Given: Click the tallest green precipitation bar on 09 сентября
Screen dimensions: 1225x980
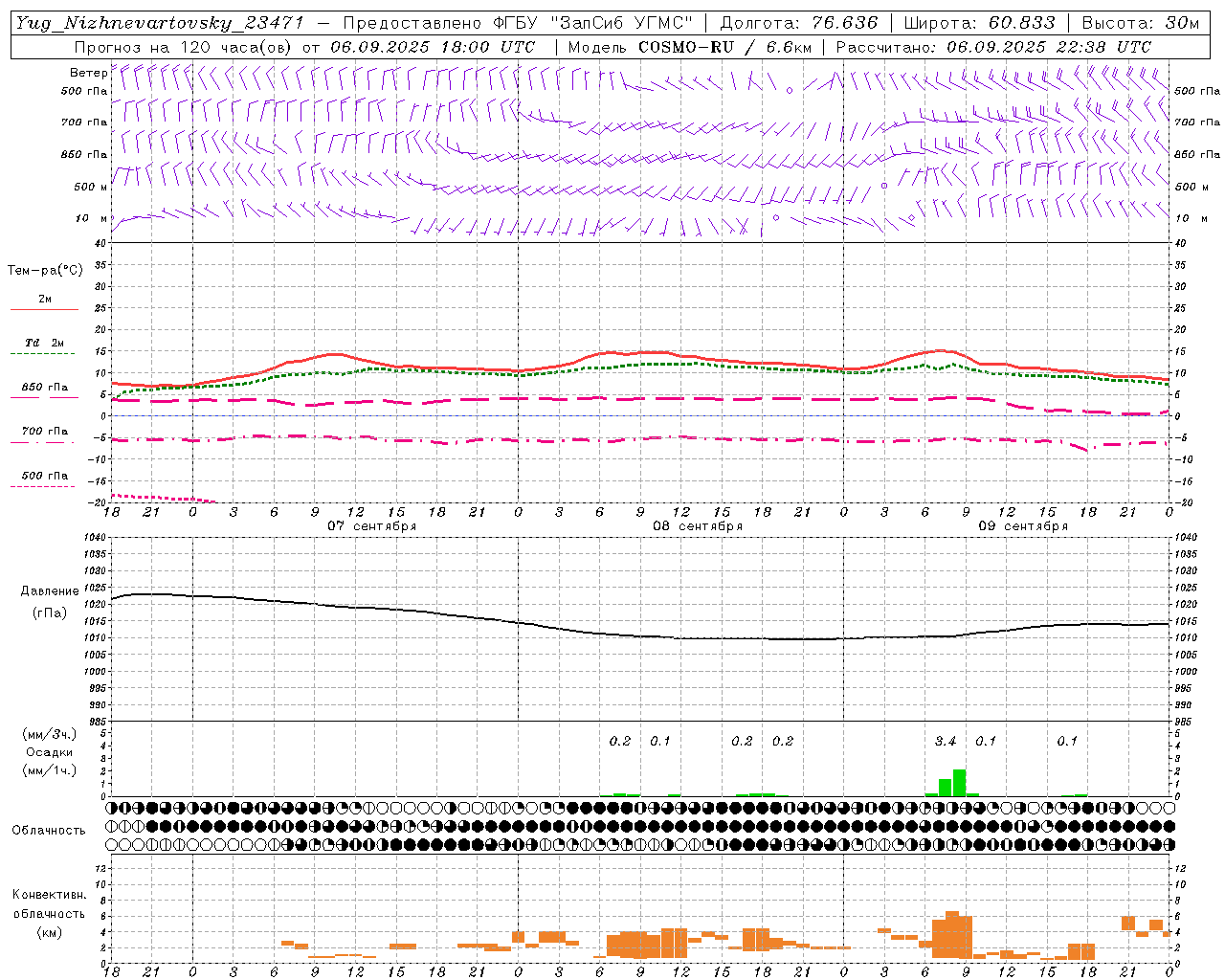Looking at the screenshot, I should (959, 783).
